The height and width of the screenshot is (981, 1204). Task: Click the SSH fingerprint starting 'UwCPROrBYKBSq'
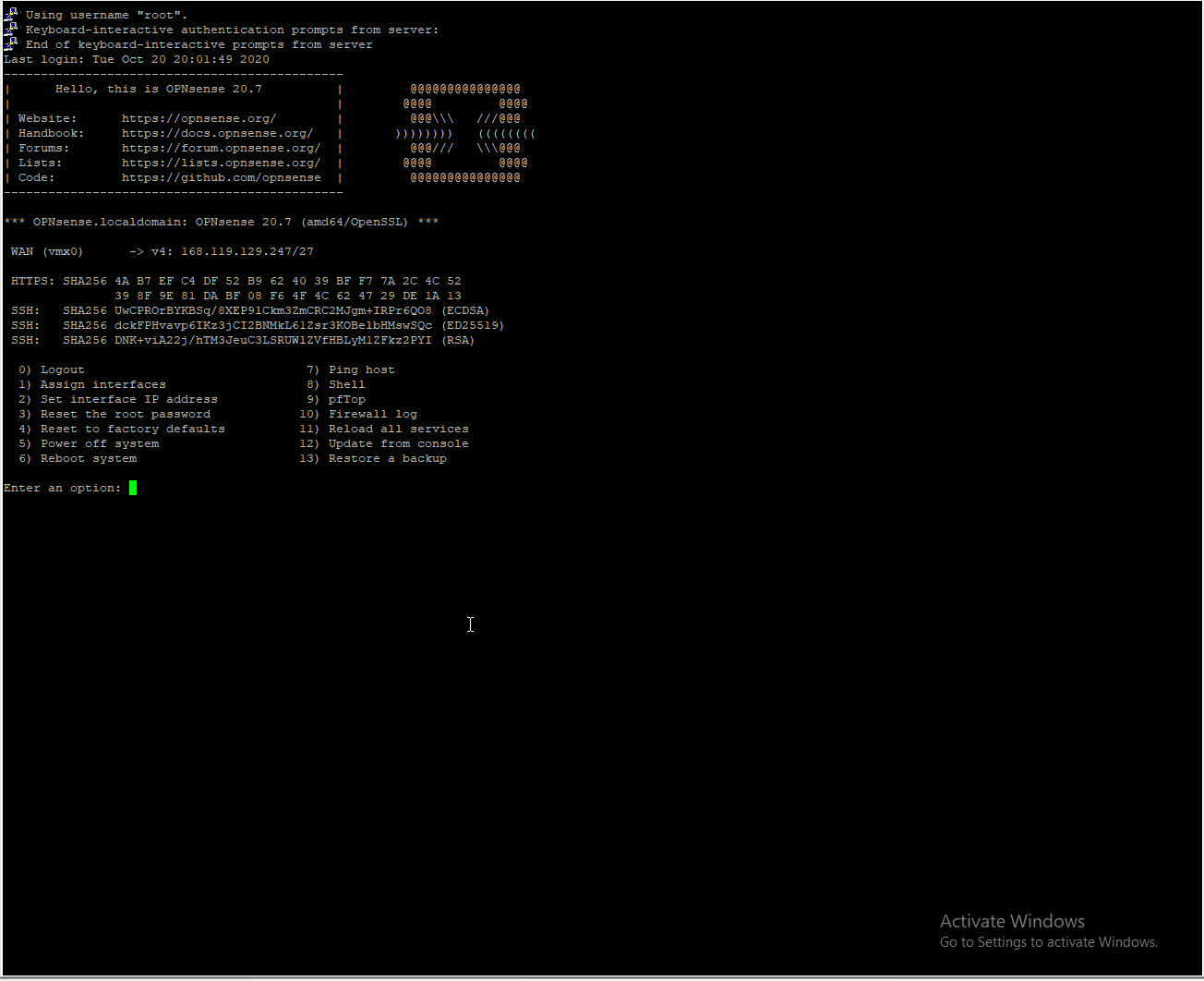click(x=273, y=310)
